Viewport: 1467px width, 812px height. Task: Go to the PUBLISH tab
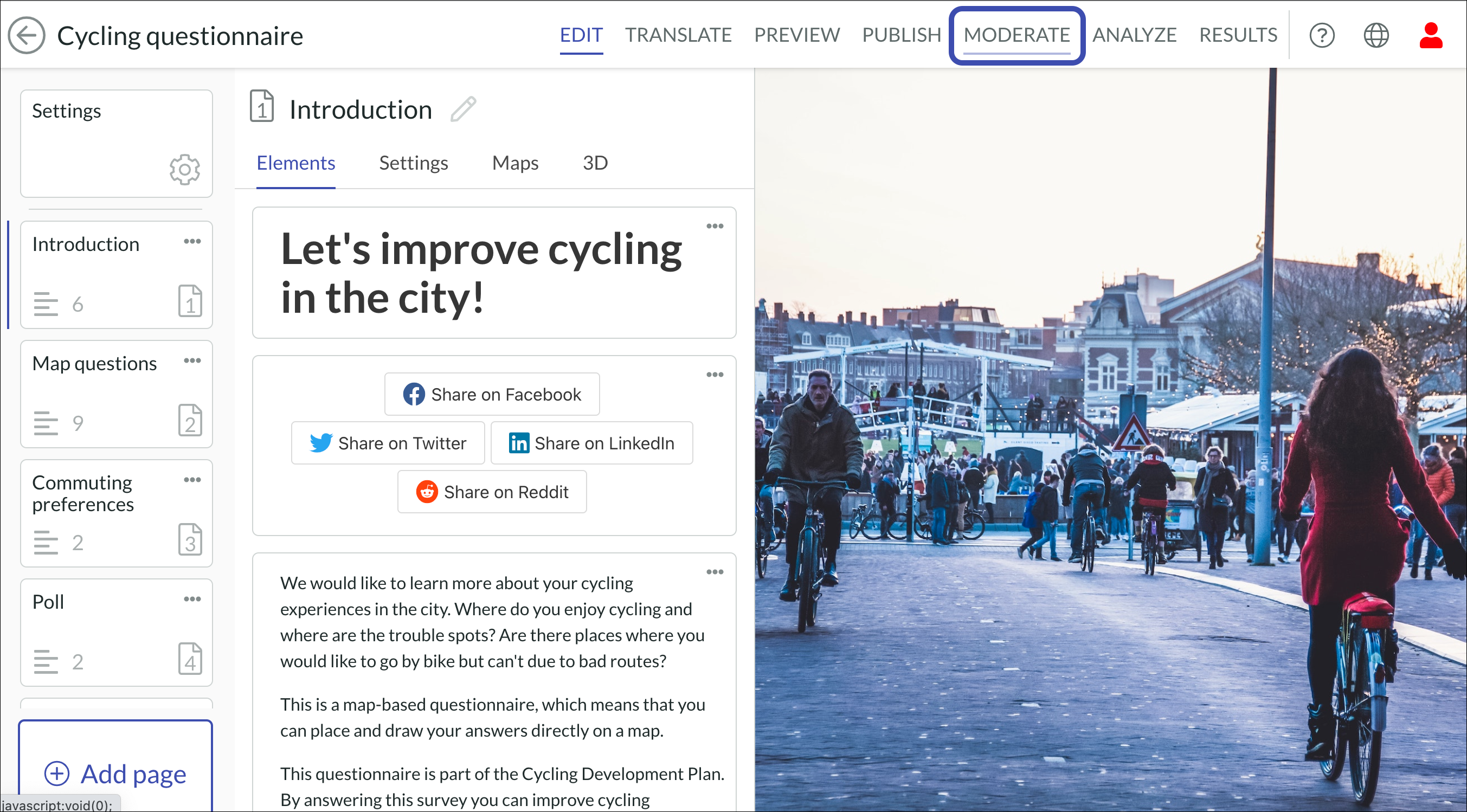[902, 35]
